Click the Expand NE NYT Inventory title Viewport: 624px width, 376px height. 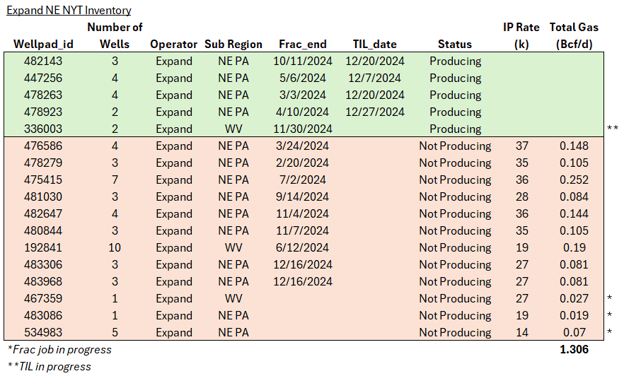(69, 10)
